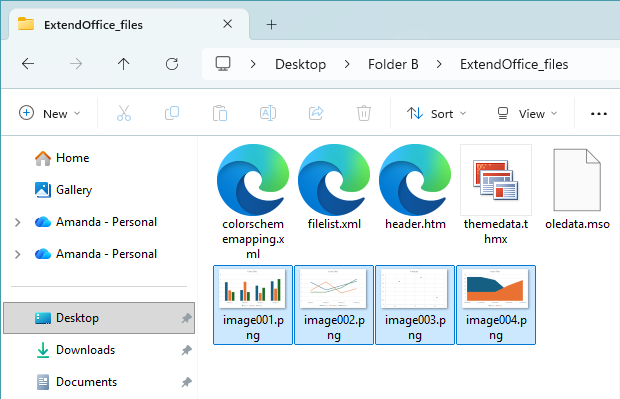Click the chevron between Desktop and Folder B

coord(347,64)
